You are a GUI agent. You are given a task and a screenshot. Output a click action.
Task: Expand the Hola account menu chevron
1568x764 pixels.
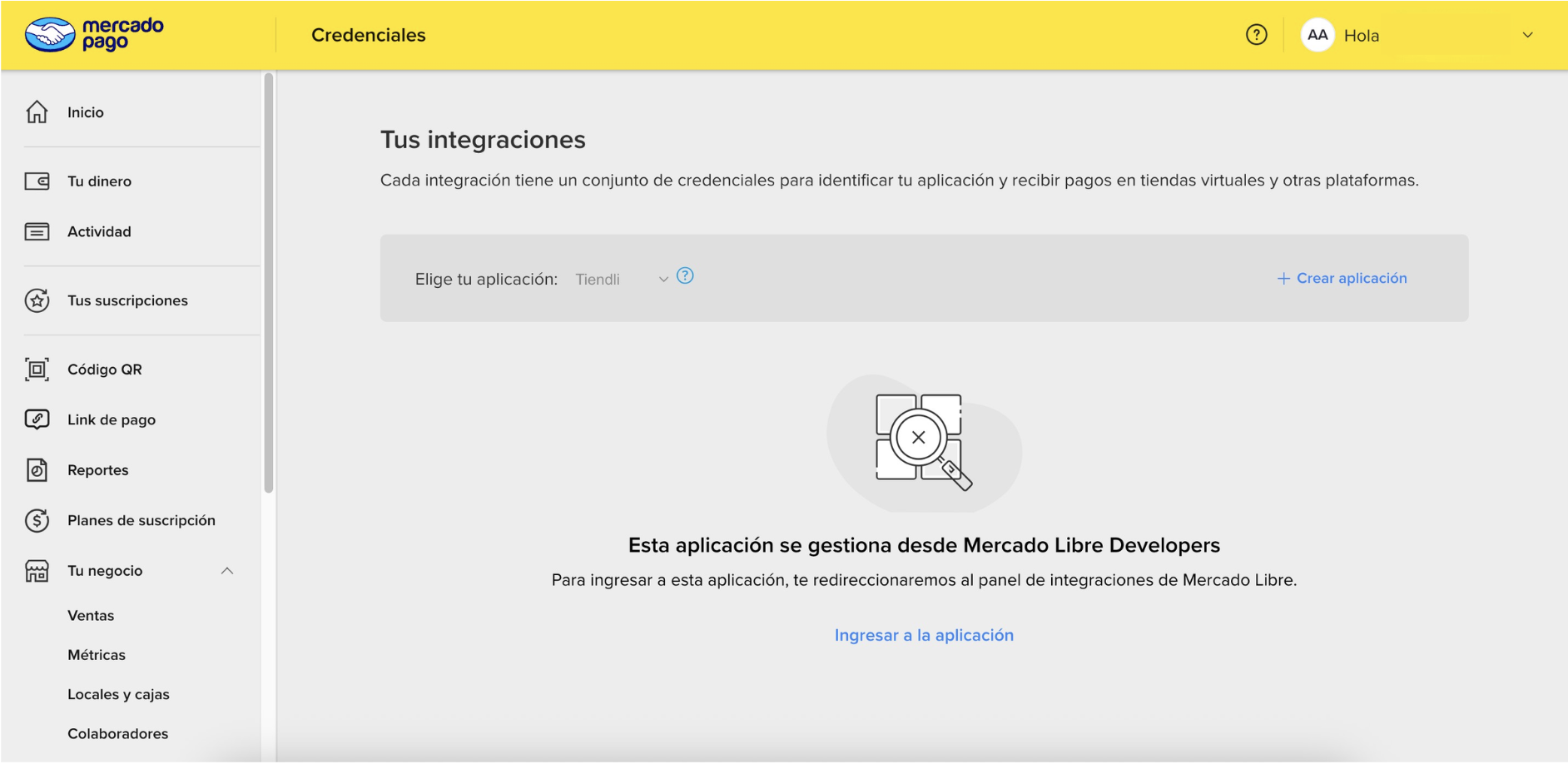1527,35
